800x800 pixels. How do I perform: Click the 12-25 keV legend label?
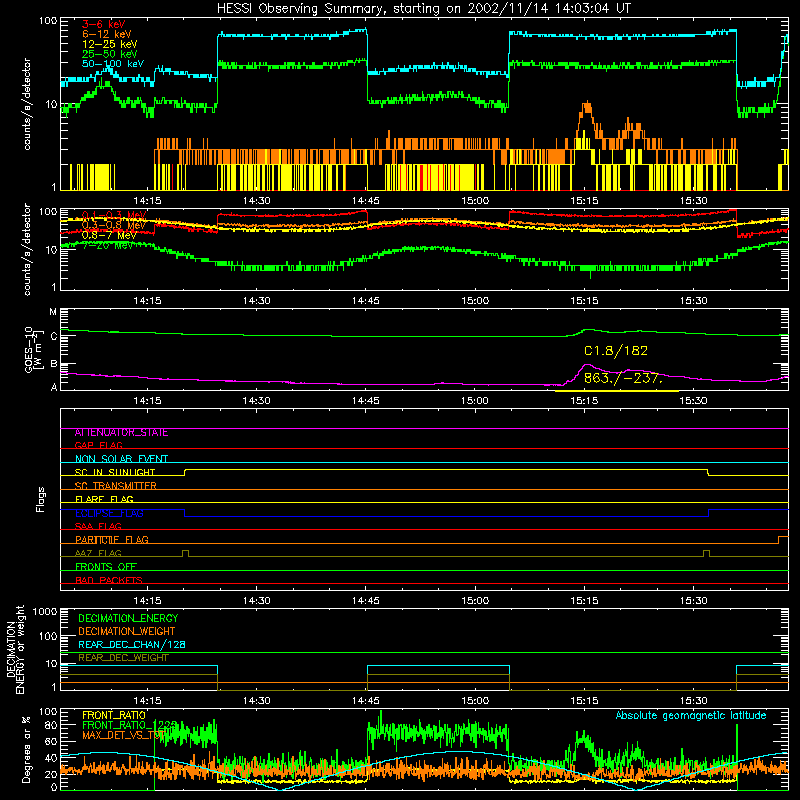click(x=109, y=44)
